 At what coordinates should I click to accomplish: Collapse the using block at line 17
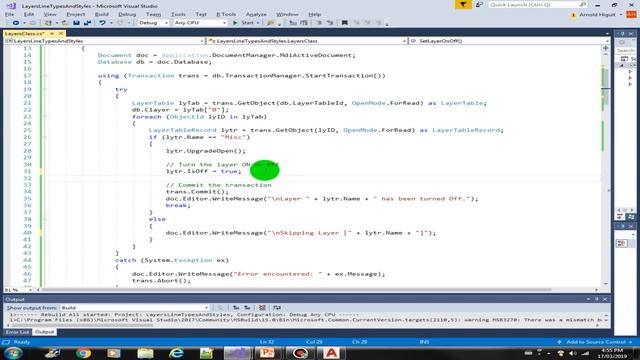pyautogui.click(x=45, y=76)
